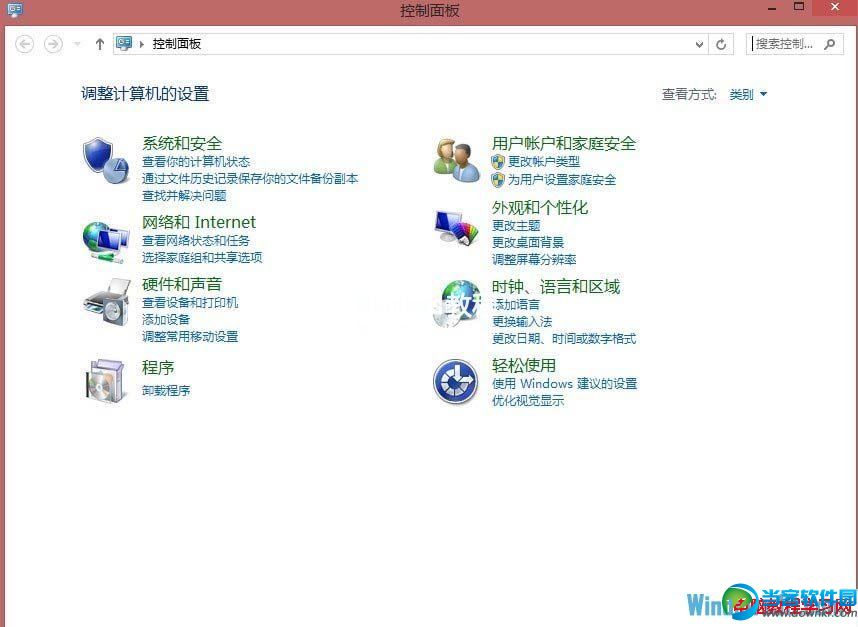Open the Network and Internet globe icon
Viewport: 858px width, 627px height.
pyautogui.click(x=106, y=241)
